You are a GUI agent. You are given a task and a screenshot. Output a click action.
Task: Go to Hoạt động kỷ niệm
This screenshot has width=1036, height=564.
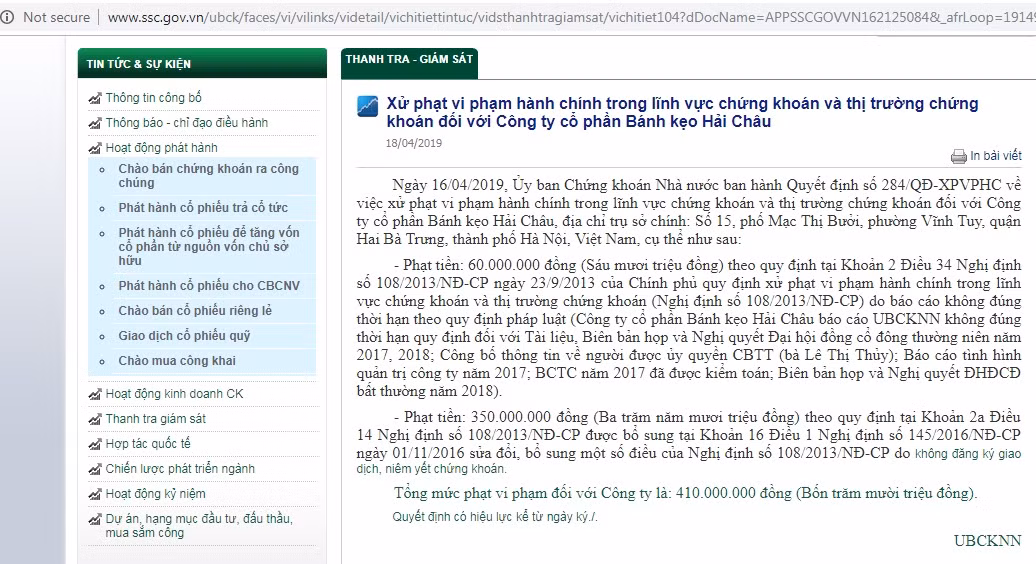click(155, 494)
